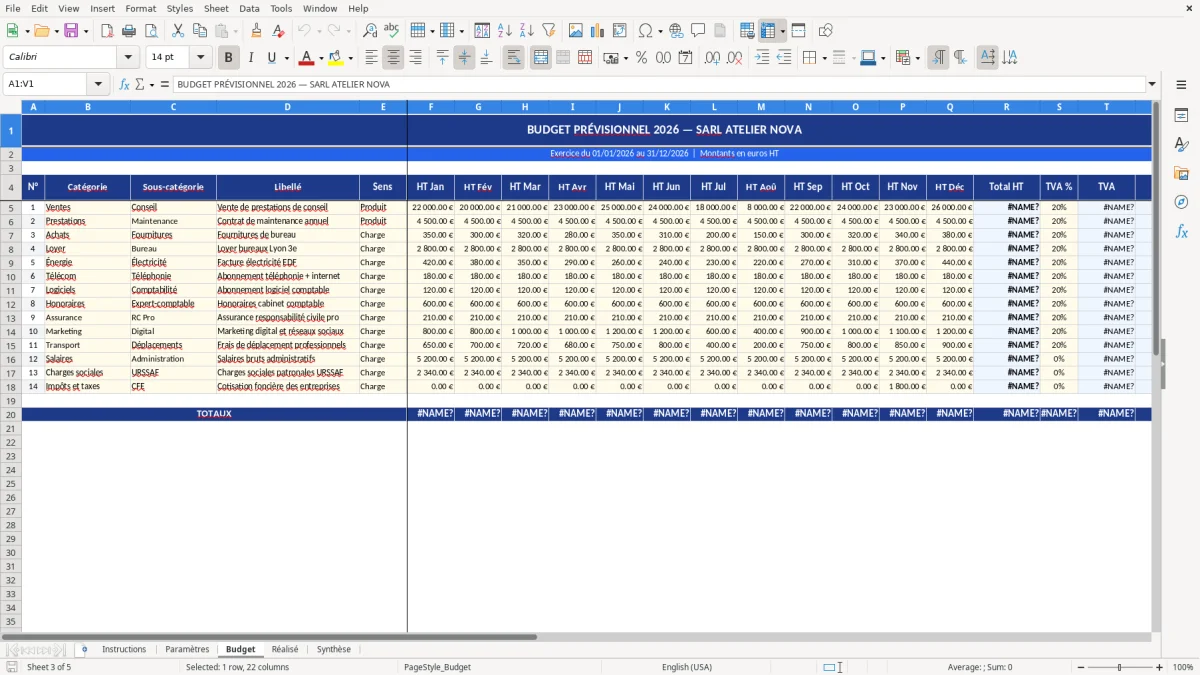
Task: Switch to the Instructions sheet tab
Action: pyautogui.click(x=124, y=649)
